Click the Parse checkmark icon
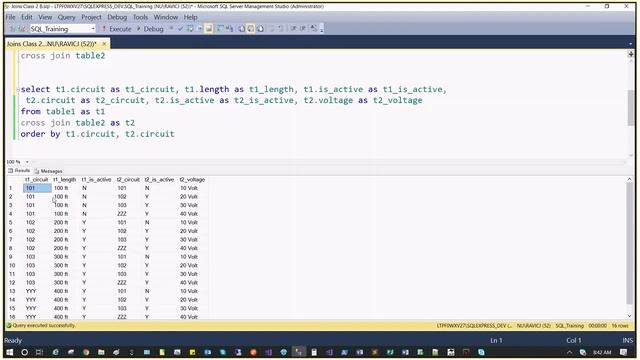The height and width of the screenshot is (360, 640). [180, 29]
